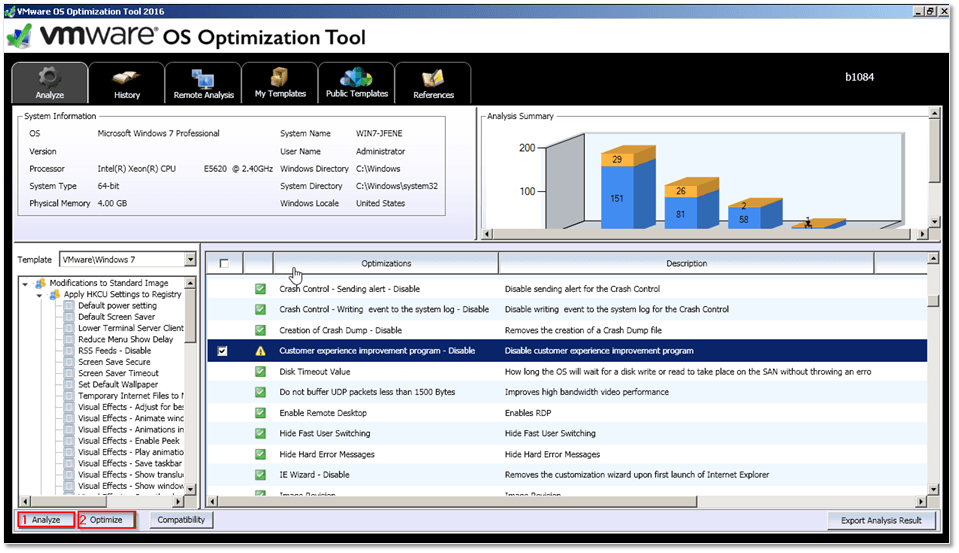
Task: Click green check icon for Enable Remote Desktop
Action: pyautogui.click(x=260, y=413)
